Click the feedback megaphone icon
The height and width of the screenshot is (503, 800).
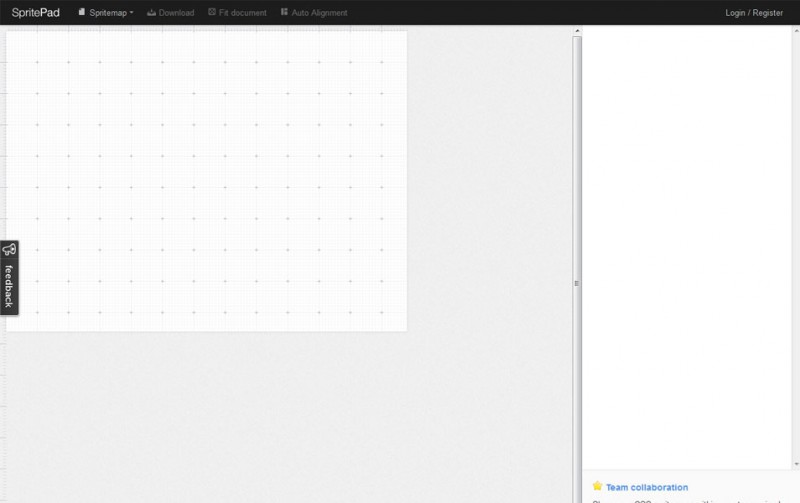pyautogui.click(x=8, y=250)
